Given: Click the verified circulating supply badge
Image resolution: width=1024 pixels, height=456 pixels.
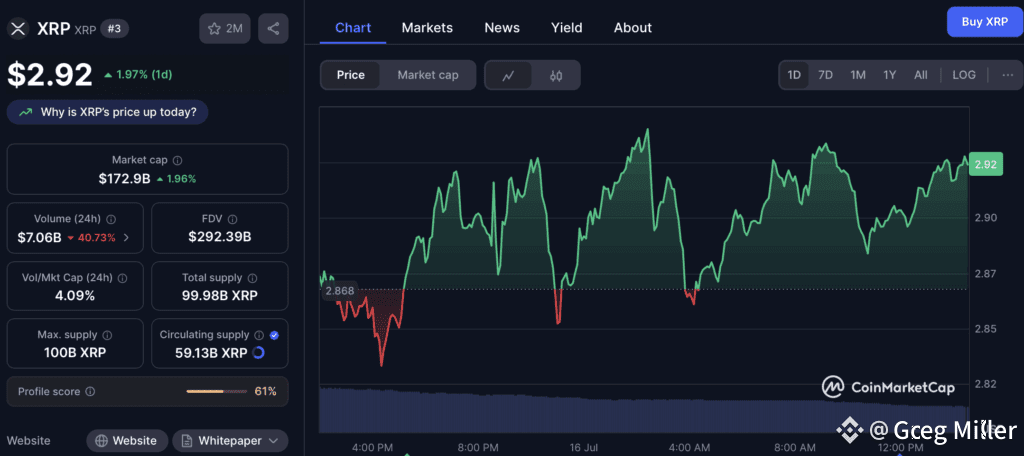Looking at the screenshot, I should coord(274,335).
